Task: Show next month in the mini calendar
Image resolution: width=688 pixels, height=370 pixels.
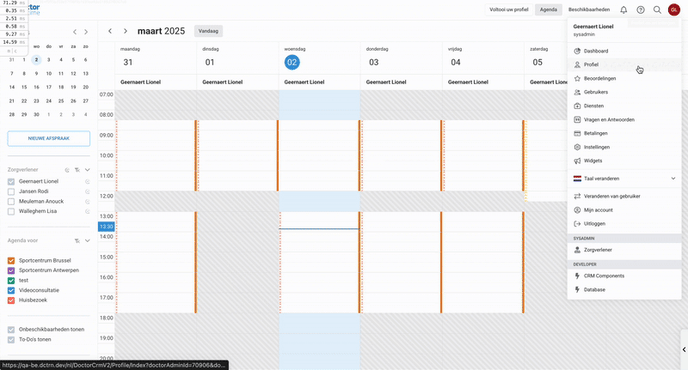Action: click(86, 32)
